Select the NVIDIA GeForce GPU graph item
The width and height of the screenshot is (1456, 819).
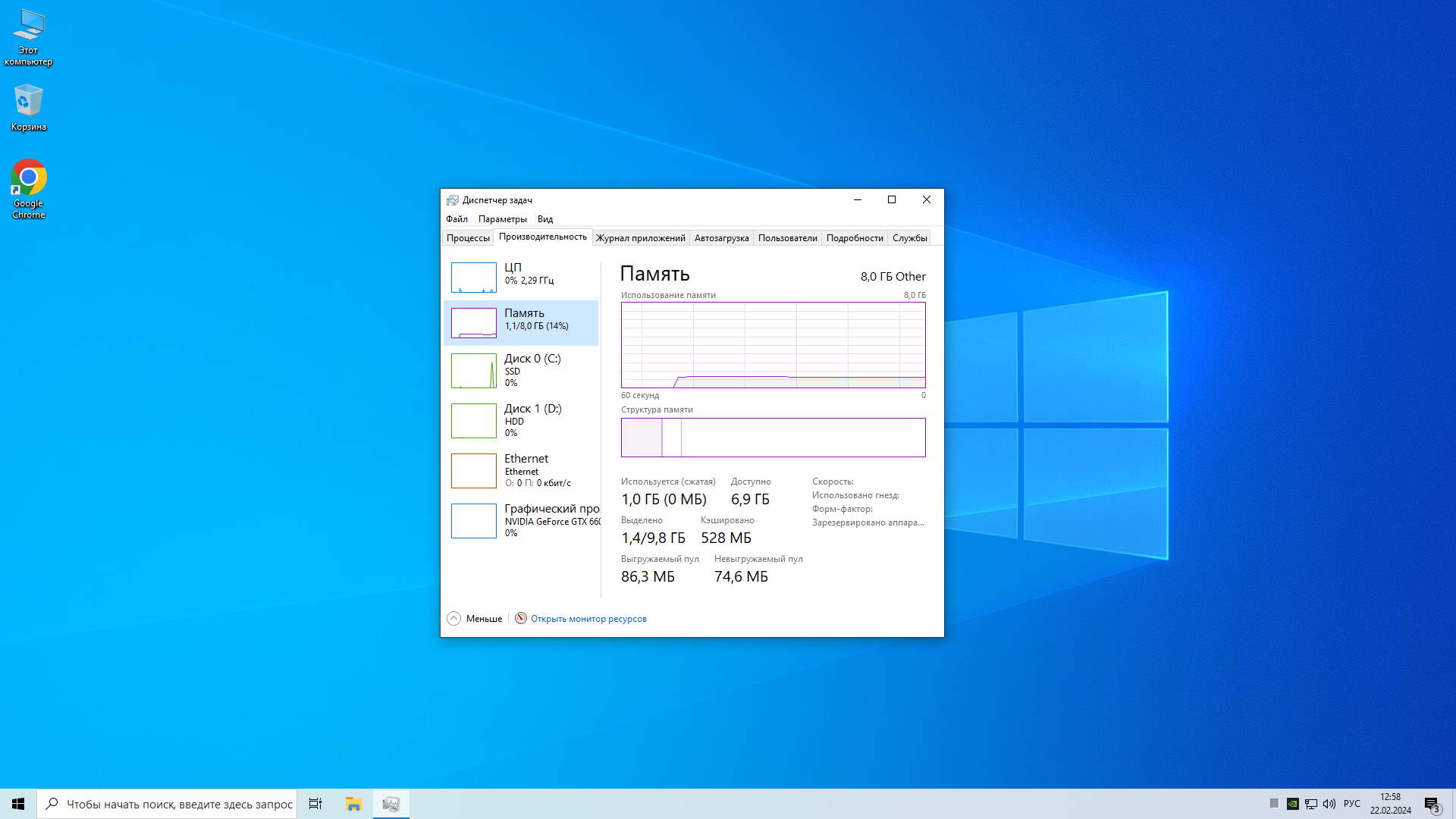(x=473, y=521)
